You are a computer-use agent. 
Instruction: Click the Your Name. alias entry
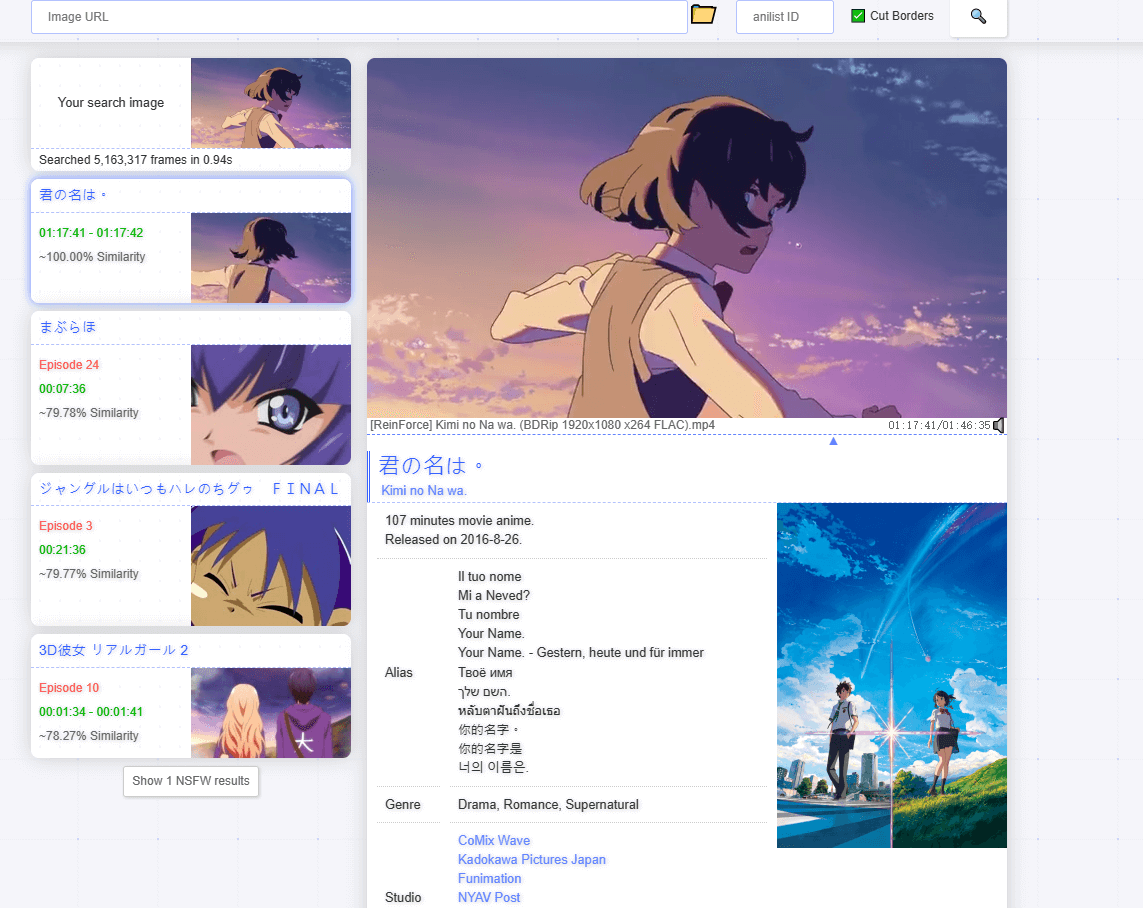(491, 633)
